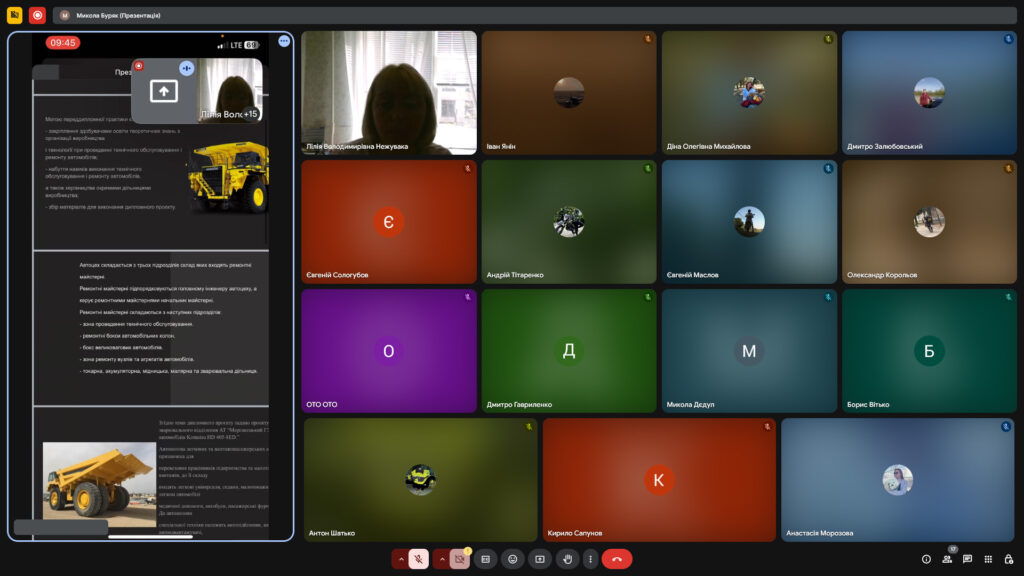This screenshot has width=1024, height=576.
Task: Click the yellow dump truck image in the presentation
Action: (x=228, y=177)
